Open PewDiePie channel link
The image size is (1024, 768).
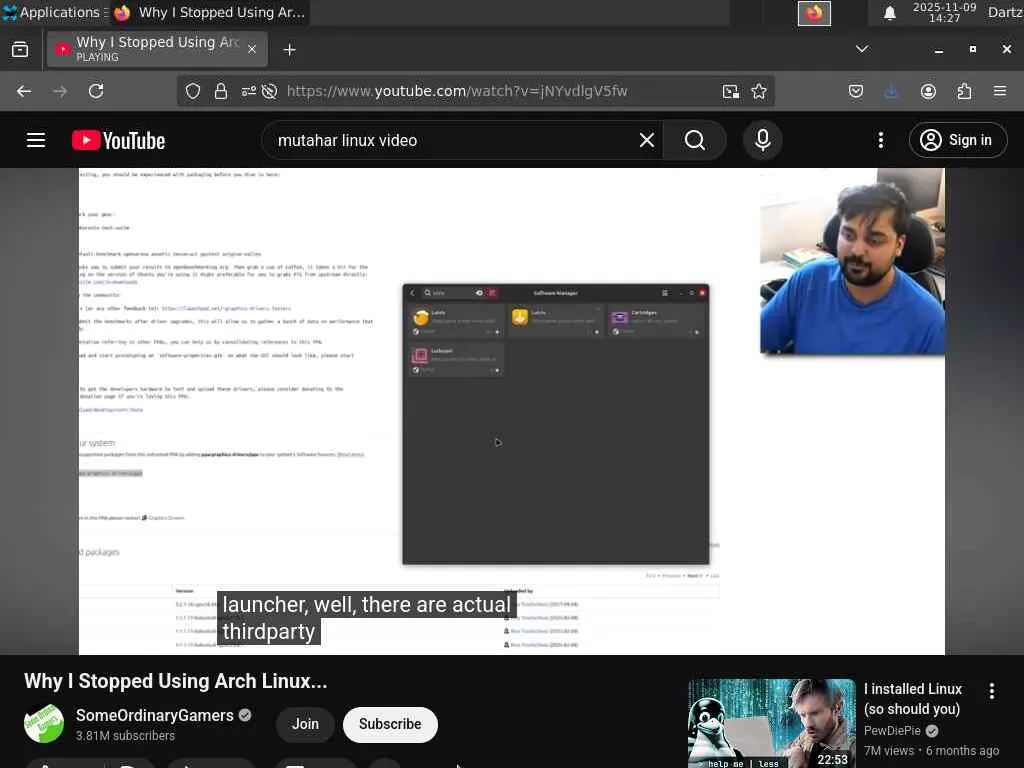tap(892, 731)
